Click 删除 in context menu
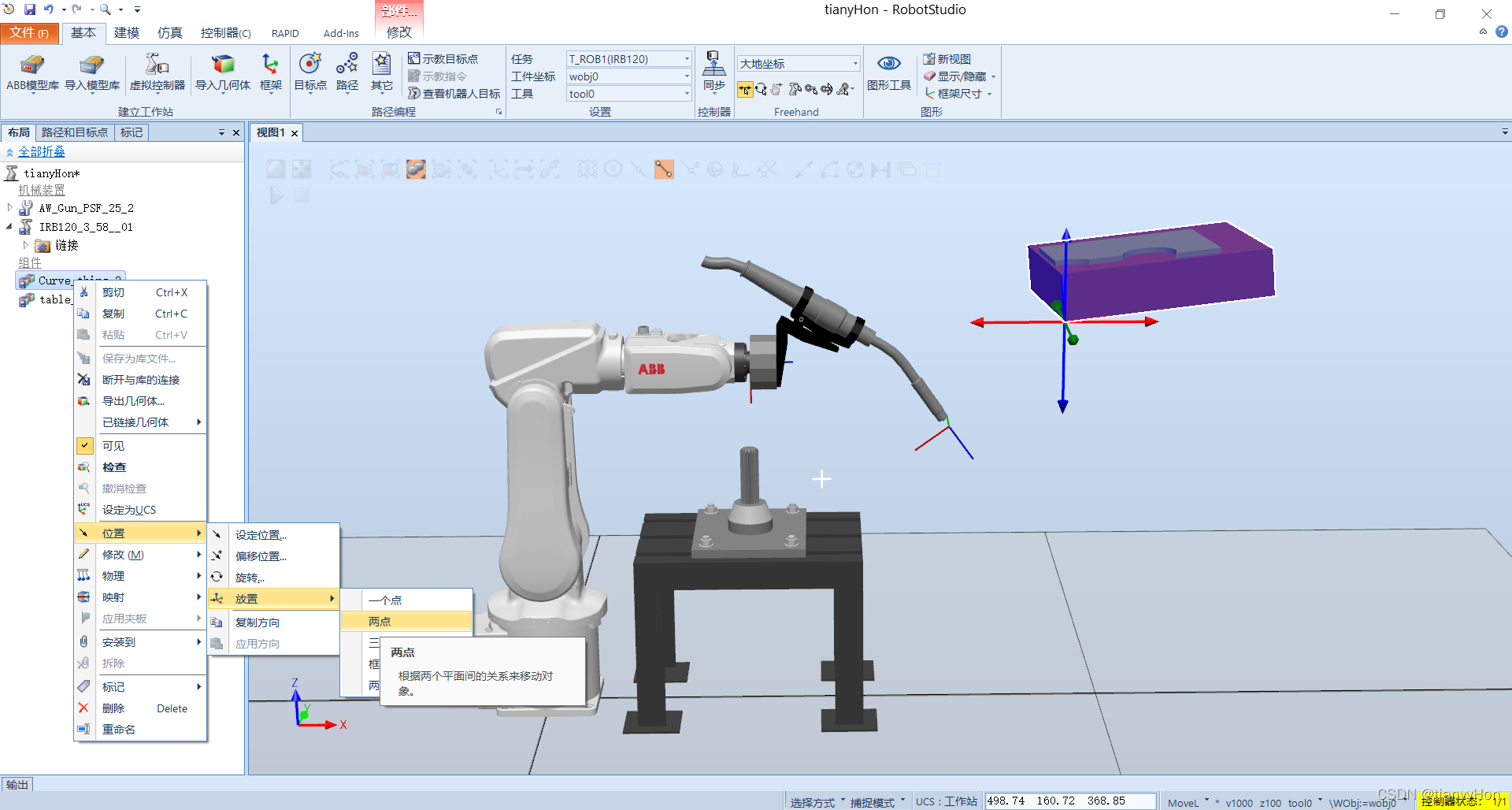This screenshot has height=810, width=1512. (140, 708)
